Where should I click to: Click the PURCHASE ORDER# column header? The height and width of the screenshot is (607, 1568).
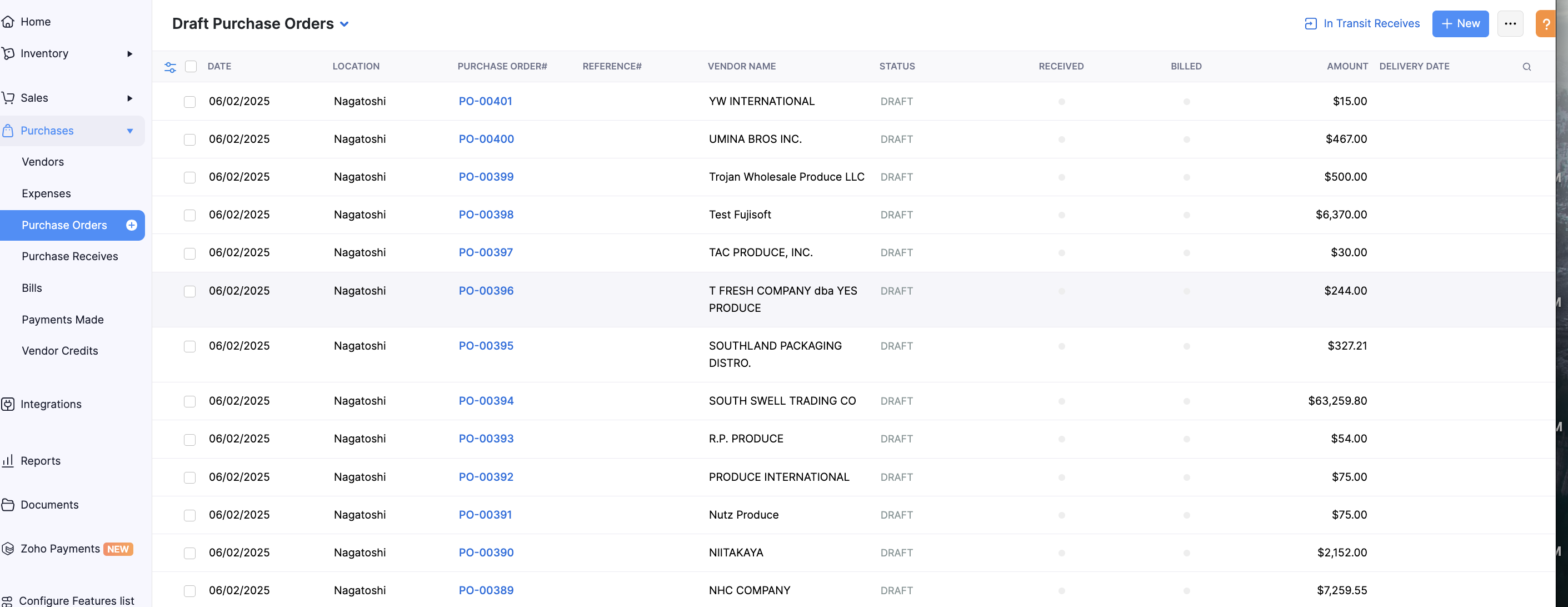502,66
